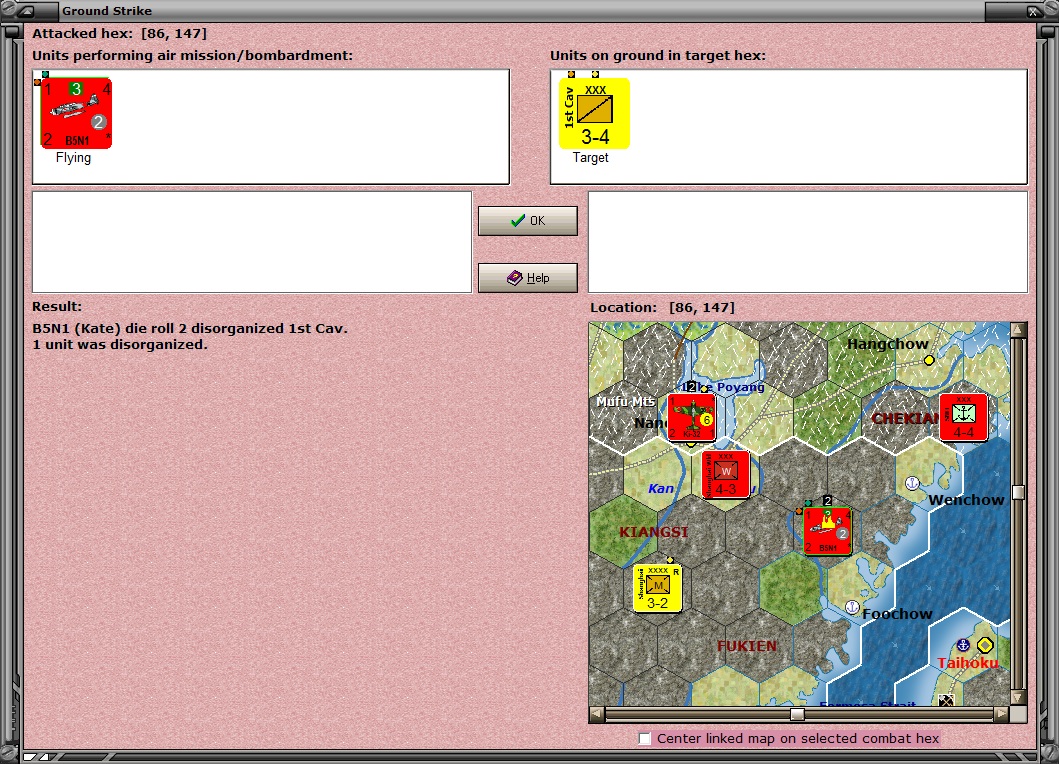Viewport: 1059px width, 764px height.
Task: Click the KIANGSI region label on map
Action: [x=654, y=532]
